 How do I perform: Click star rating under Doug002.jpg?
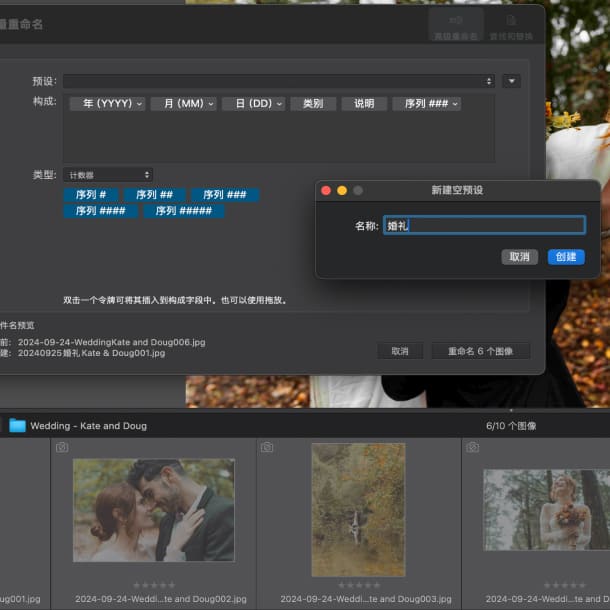click(x=154, y=585)
